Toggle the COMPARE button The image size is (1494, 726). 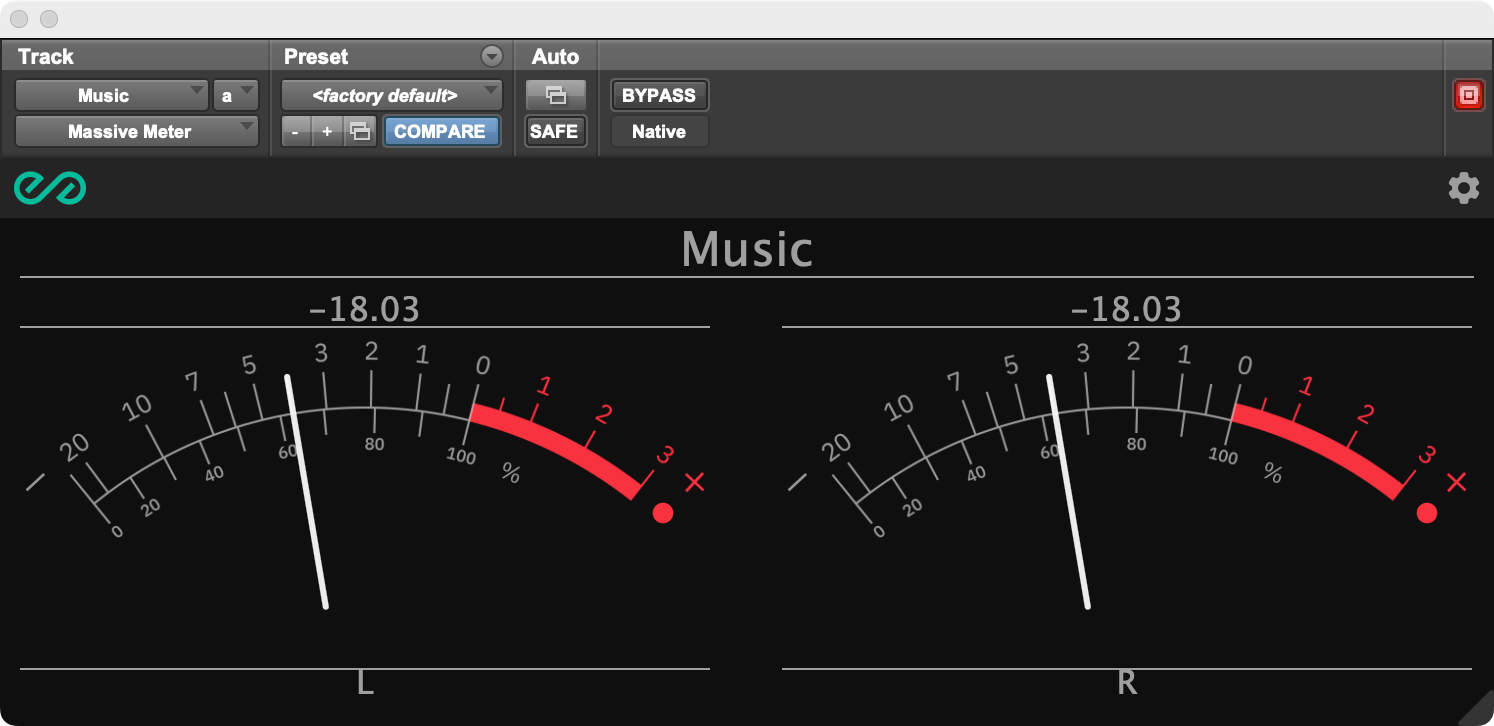pyautogui.click(x=440, y=131)
